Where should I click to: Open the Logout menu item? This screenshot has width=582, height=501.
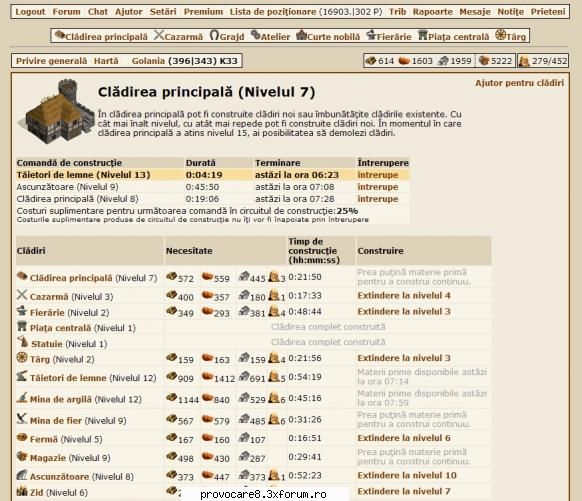[x=30, y=12]
